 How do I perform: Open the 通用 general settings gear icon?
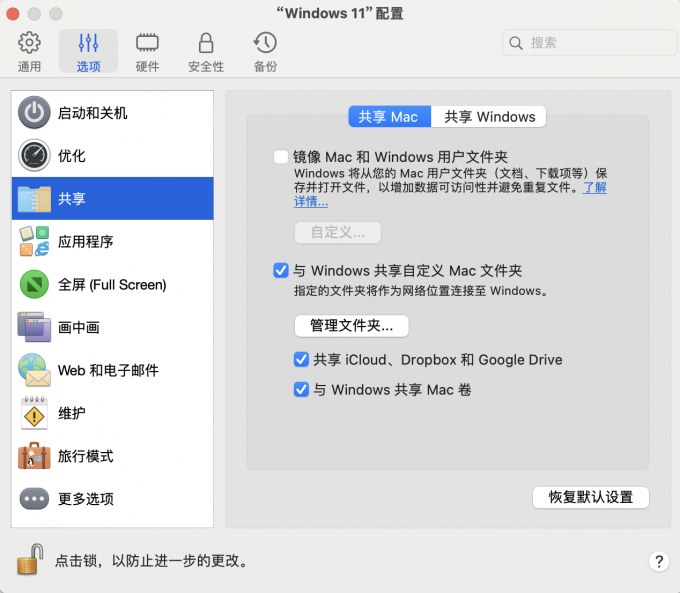pos(29,43)
